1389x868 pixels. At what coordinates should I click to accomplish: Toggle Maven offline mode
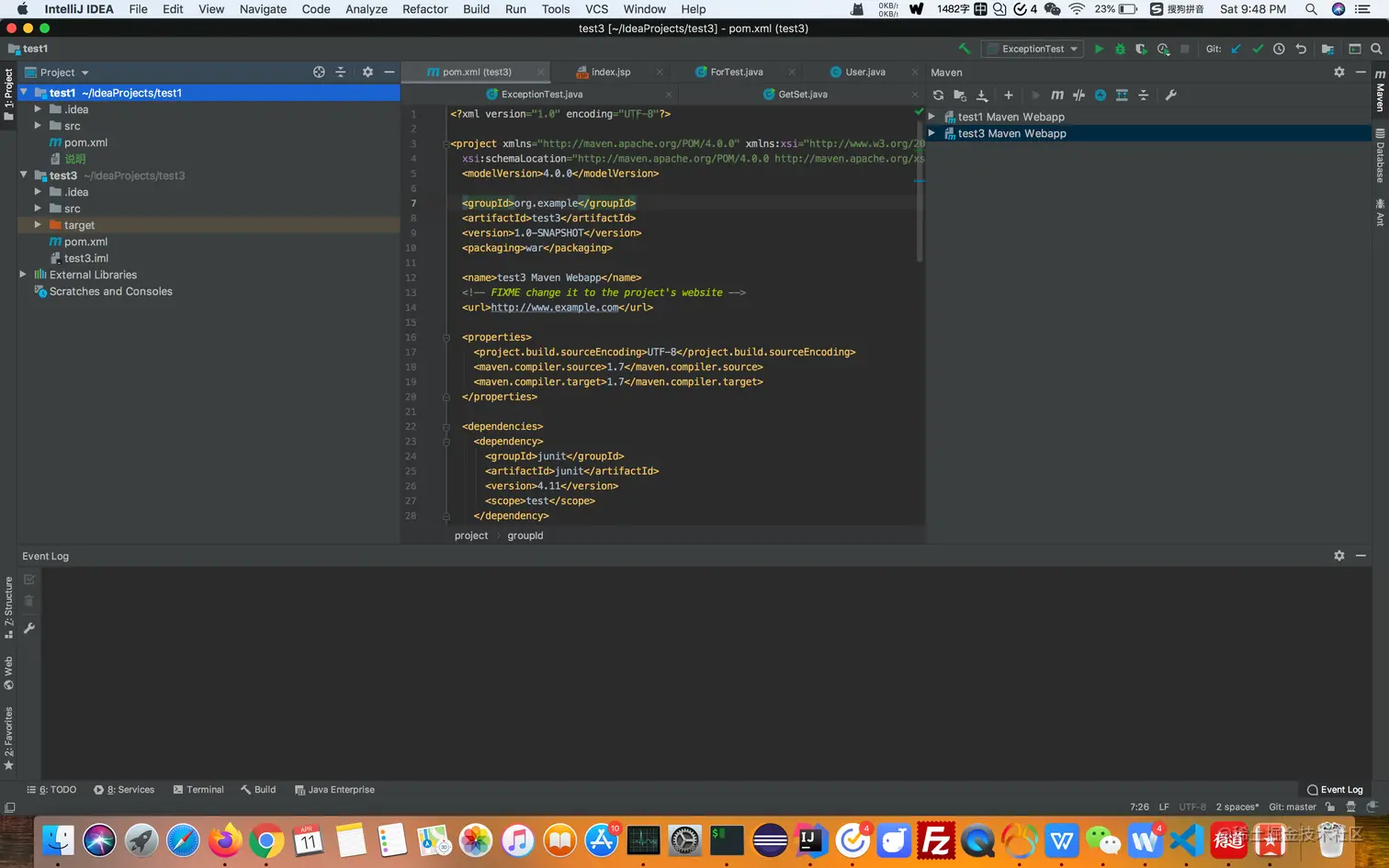(x=1078, y=95)
